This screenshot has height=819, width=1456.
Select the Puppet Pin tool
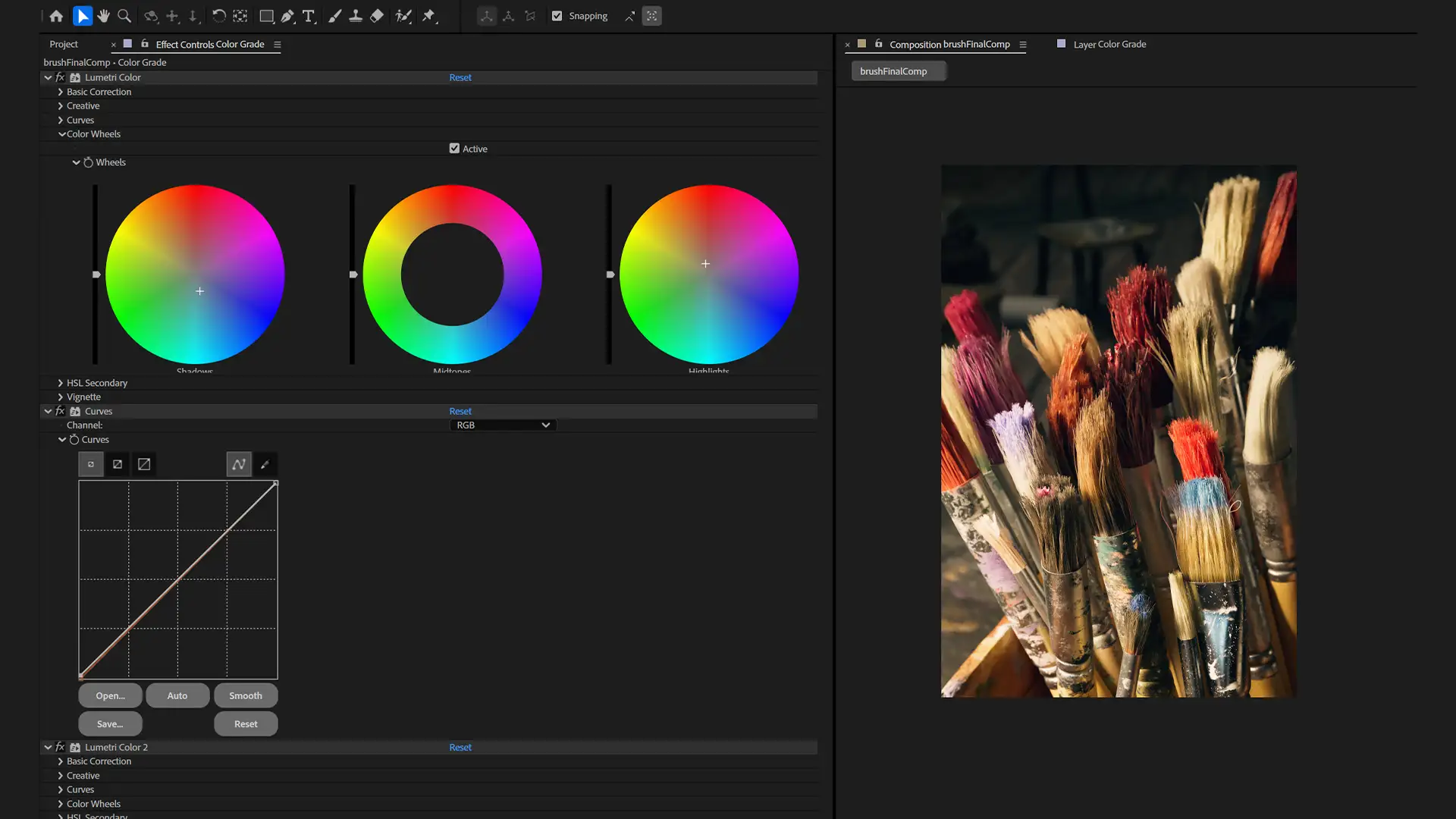429,16
